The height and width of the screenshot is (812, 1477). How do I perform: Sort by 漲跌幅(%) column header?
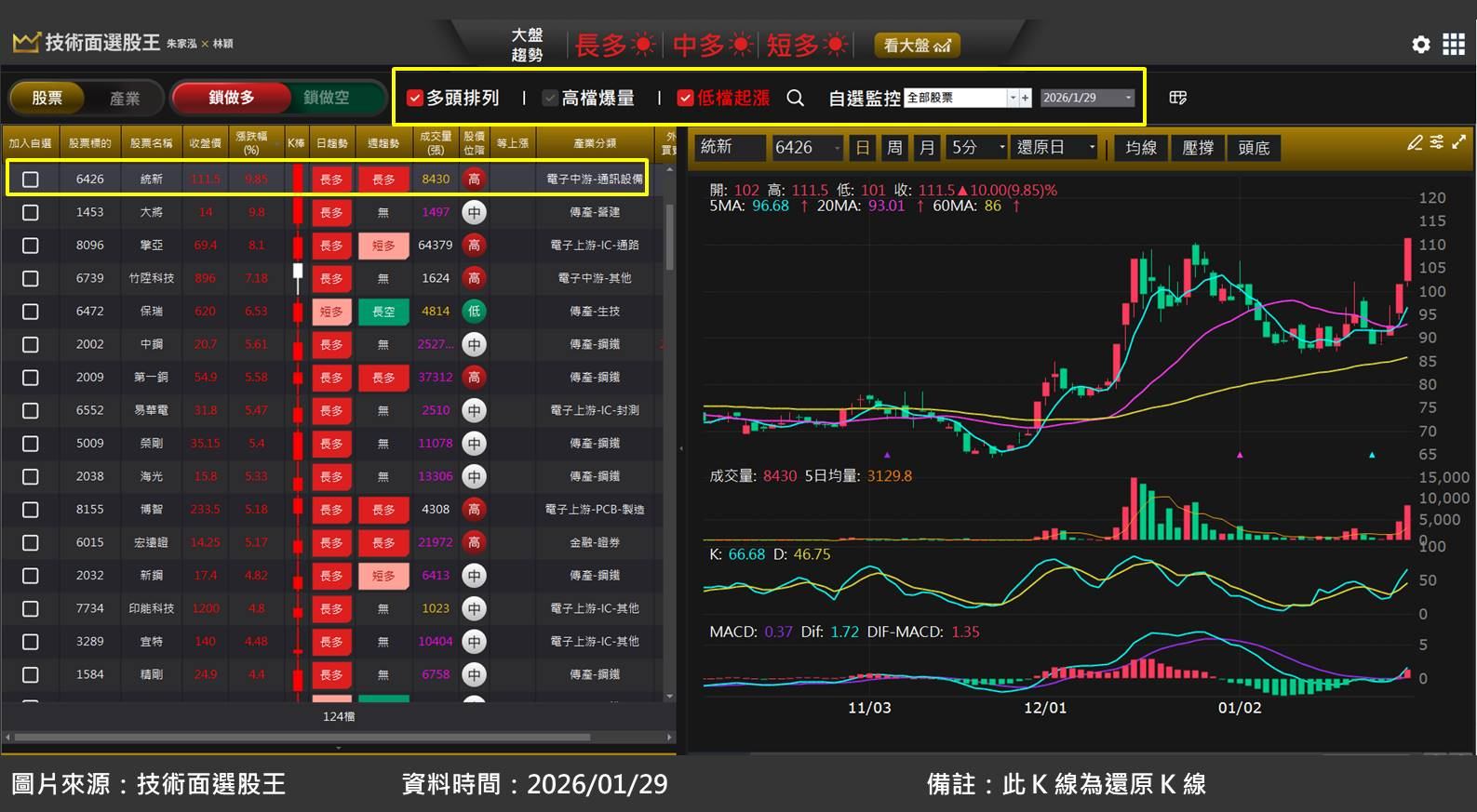point(251,143)
